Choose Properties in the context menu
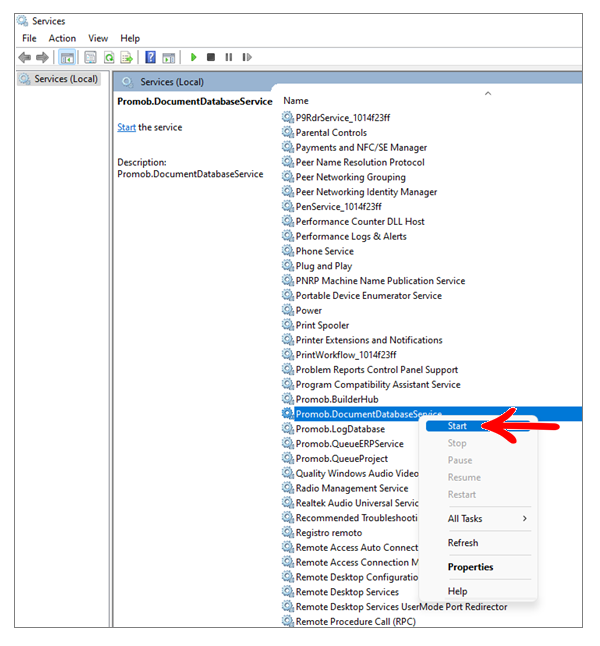Image resolution: width=600 pixels, height=646 pixels. pyautogui.click(x=470, y=567)
